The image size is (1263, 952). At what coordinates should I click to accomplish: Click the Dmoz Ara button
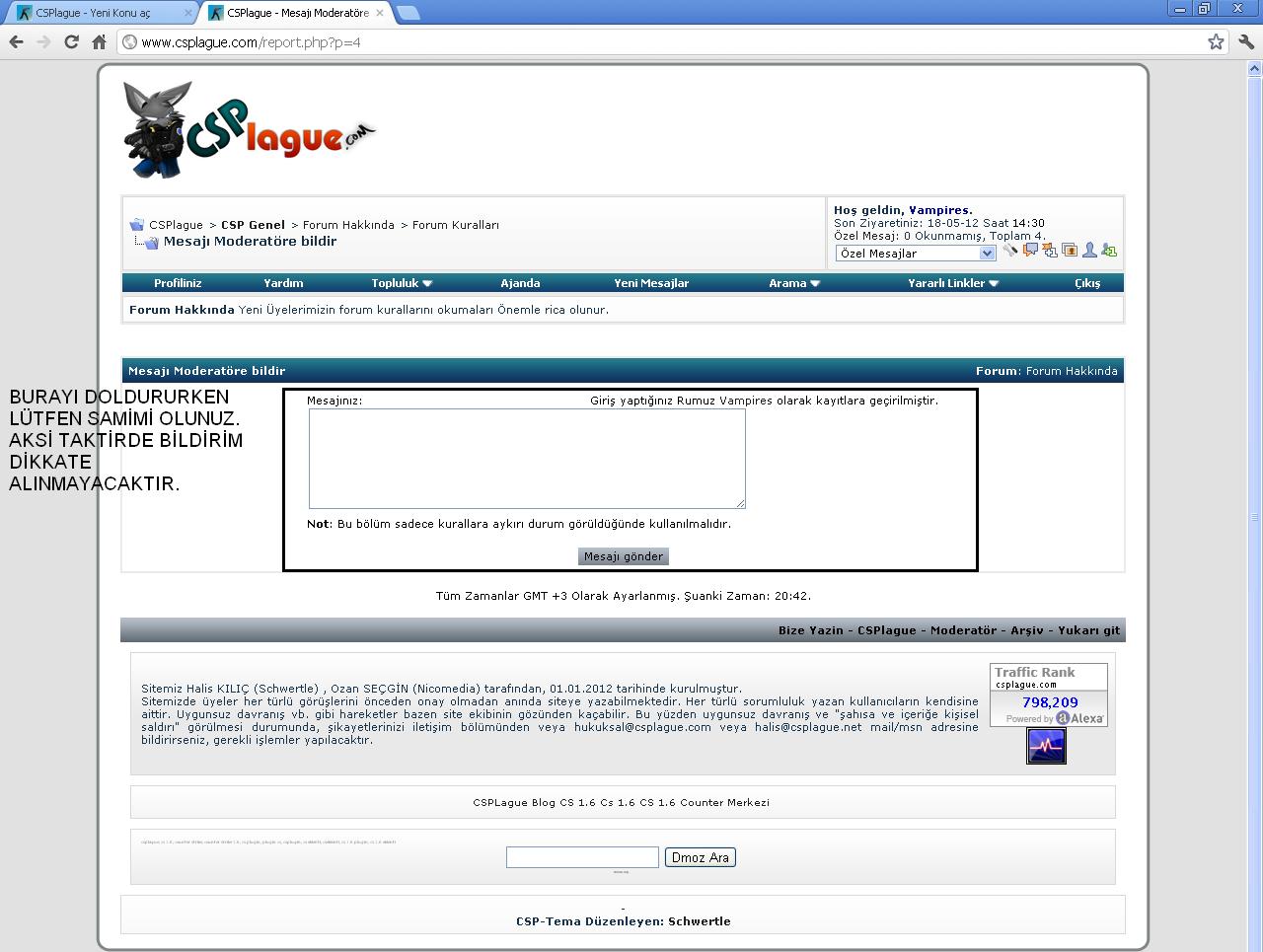coord(700,857)
